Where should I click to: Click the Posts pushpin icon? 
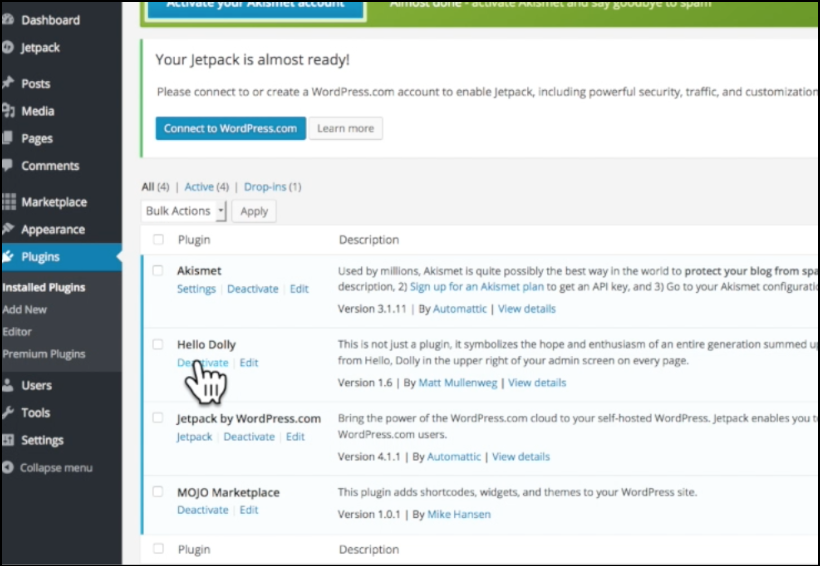[x=8, y=83]
